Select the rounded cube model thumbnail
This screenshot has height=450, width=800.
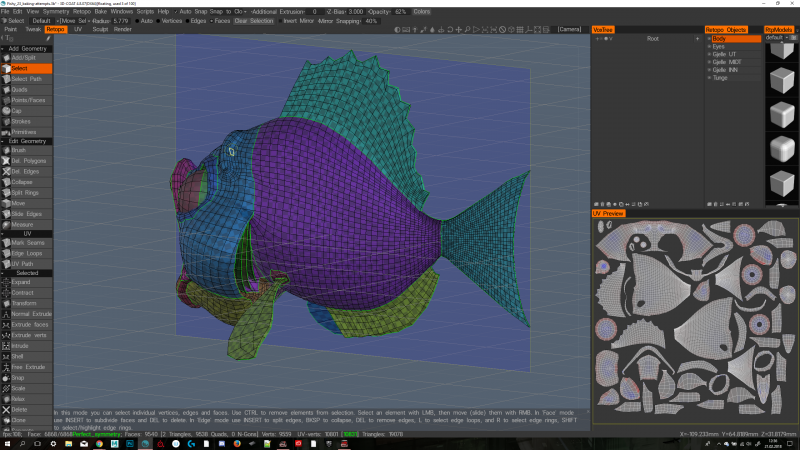[x=780, y=150]
